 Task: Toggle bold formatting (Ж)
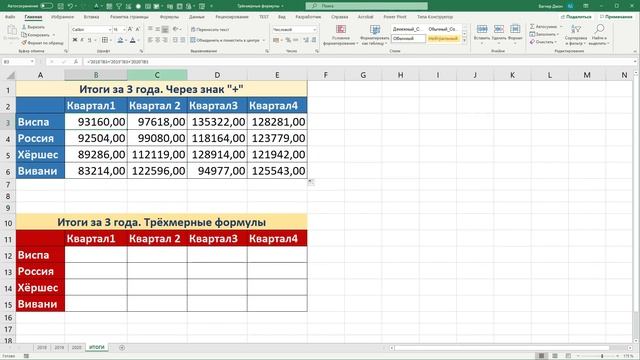75,40
